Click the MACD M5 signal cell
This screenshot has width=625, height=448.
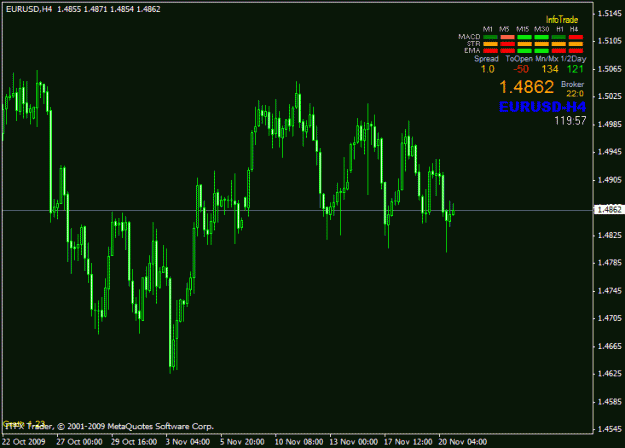coord(507,37)
